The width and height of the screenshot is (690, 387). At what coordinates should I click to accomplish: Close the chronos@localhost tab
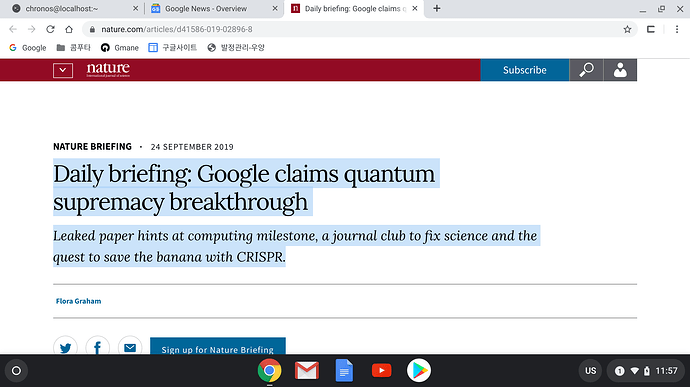tap(136, 8)
